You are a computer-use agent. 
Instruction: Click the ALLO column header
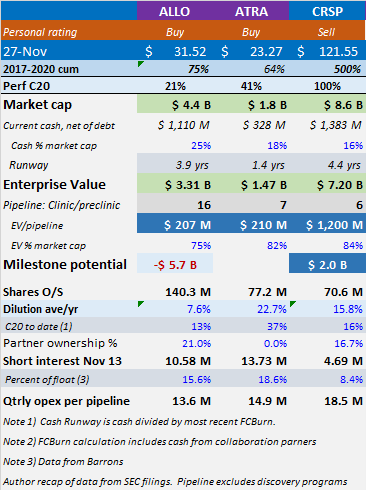click(x=175, y=11)
